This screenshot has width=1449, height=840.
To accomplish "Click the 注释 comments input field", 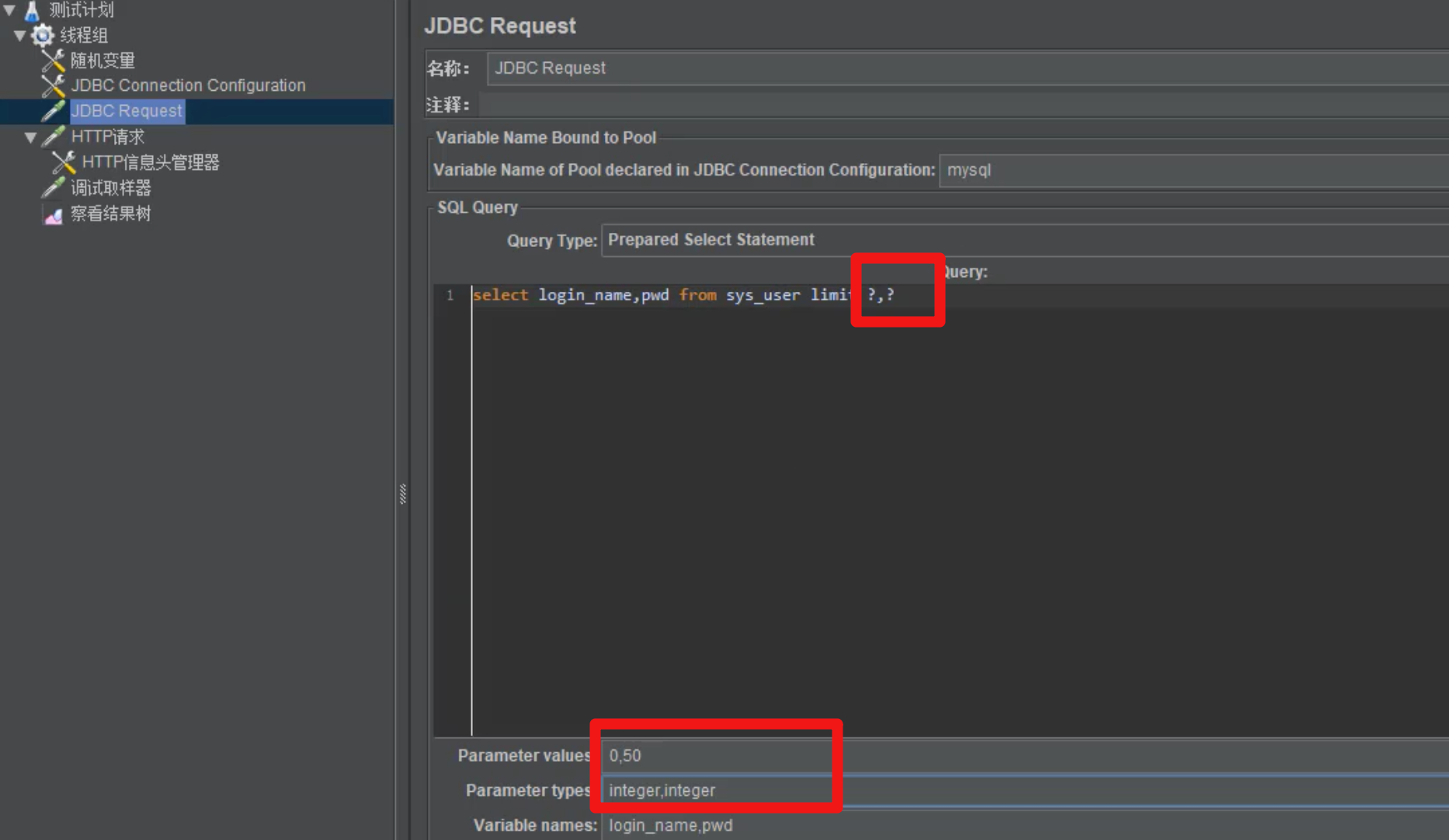I will point(964,105).
